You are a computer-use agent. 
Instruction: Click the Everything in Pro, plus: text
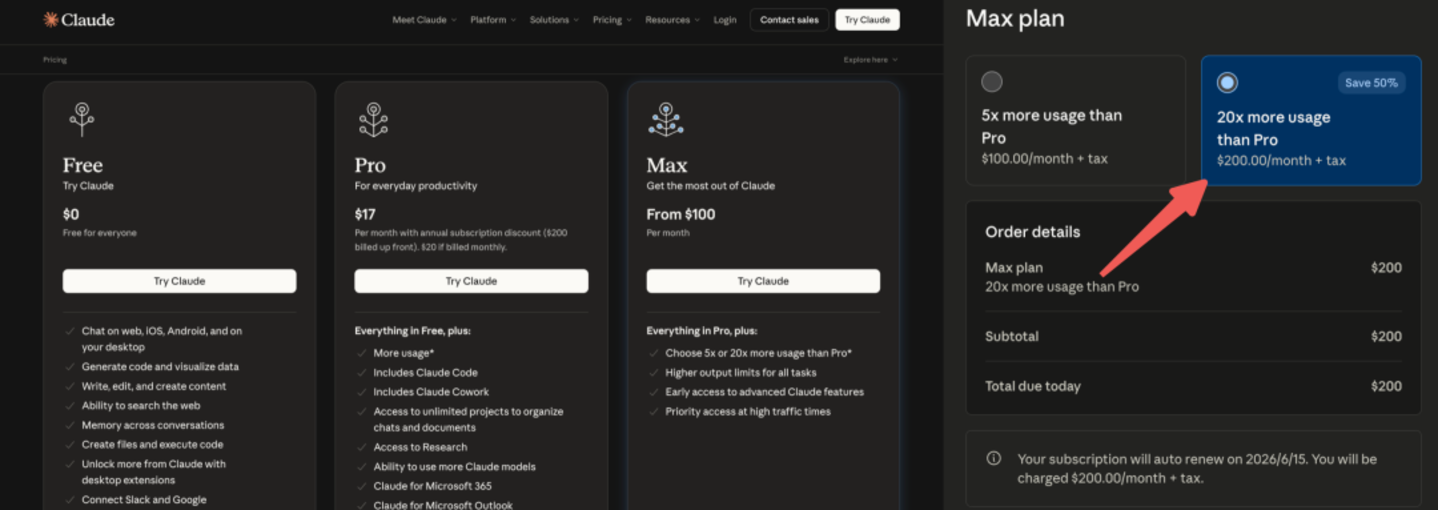click(x=702, y=331)
